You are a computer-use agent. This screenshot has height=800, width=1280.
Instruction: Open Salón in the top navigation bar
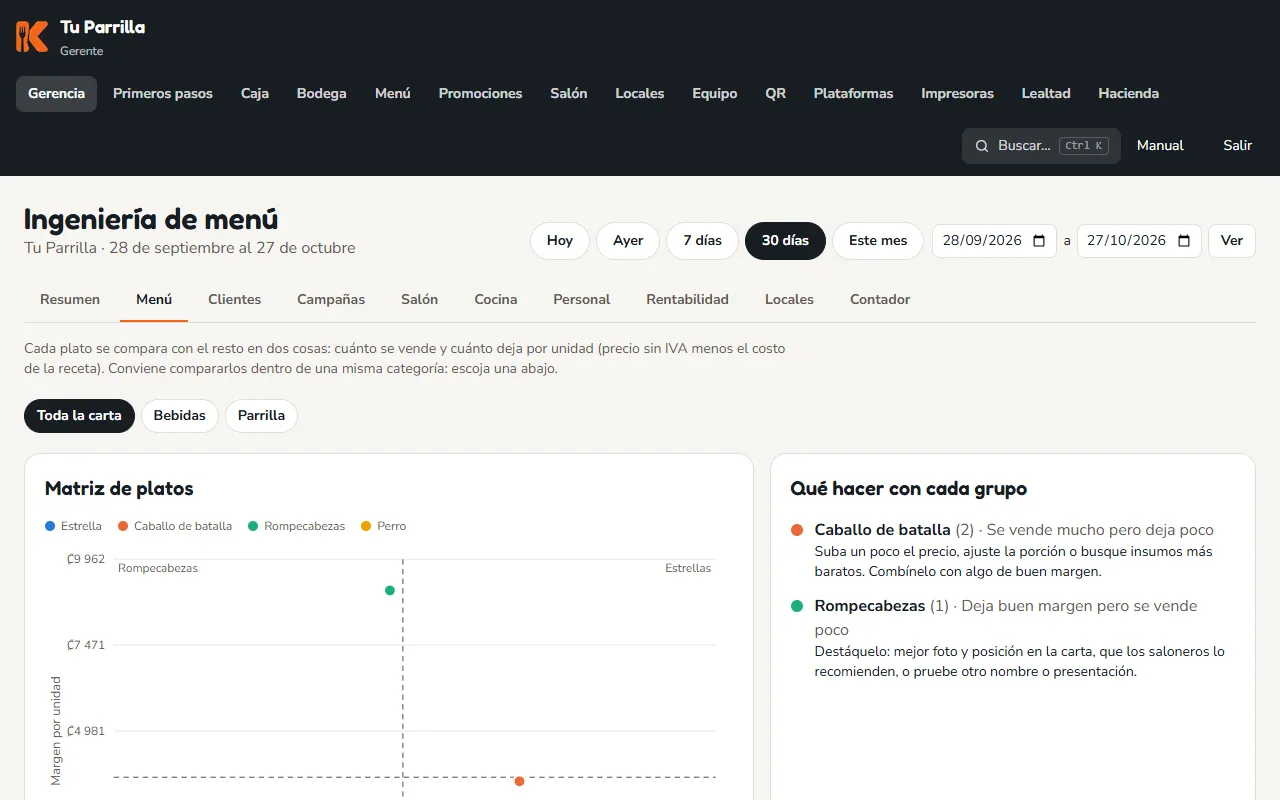pyautogui.click(x=569, y=94)
